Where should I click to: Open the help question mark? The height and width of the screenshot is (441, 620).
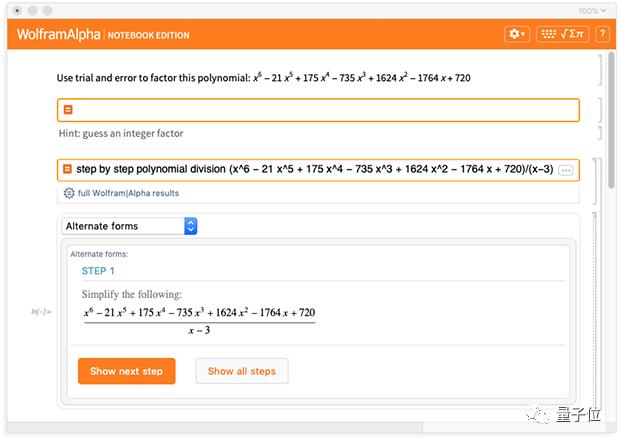(x=603, y=34)
